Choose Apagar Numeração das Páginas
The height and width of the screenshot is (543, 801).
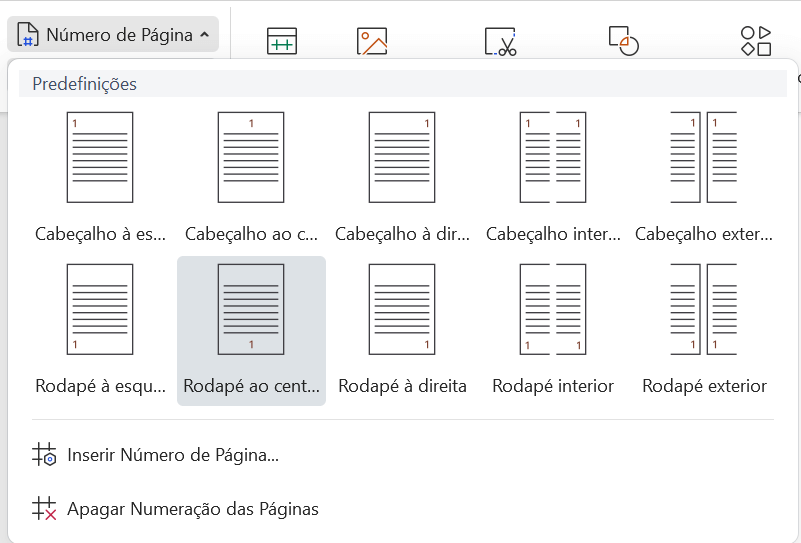pyautogui.click(x=175, y=509)
